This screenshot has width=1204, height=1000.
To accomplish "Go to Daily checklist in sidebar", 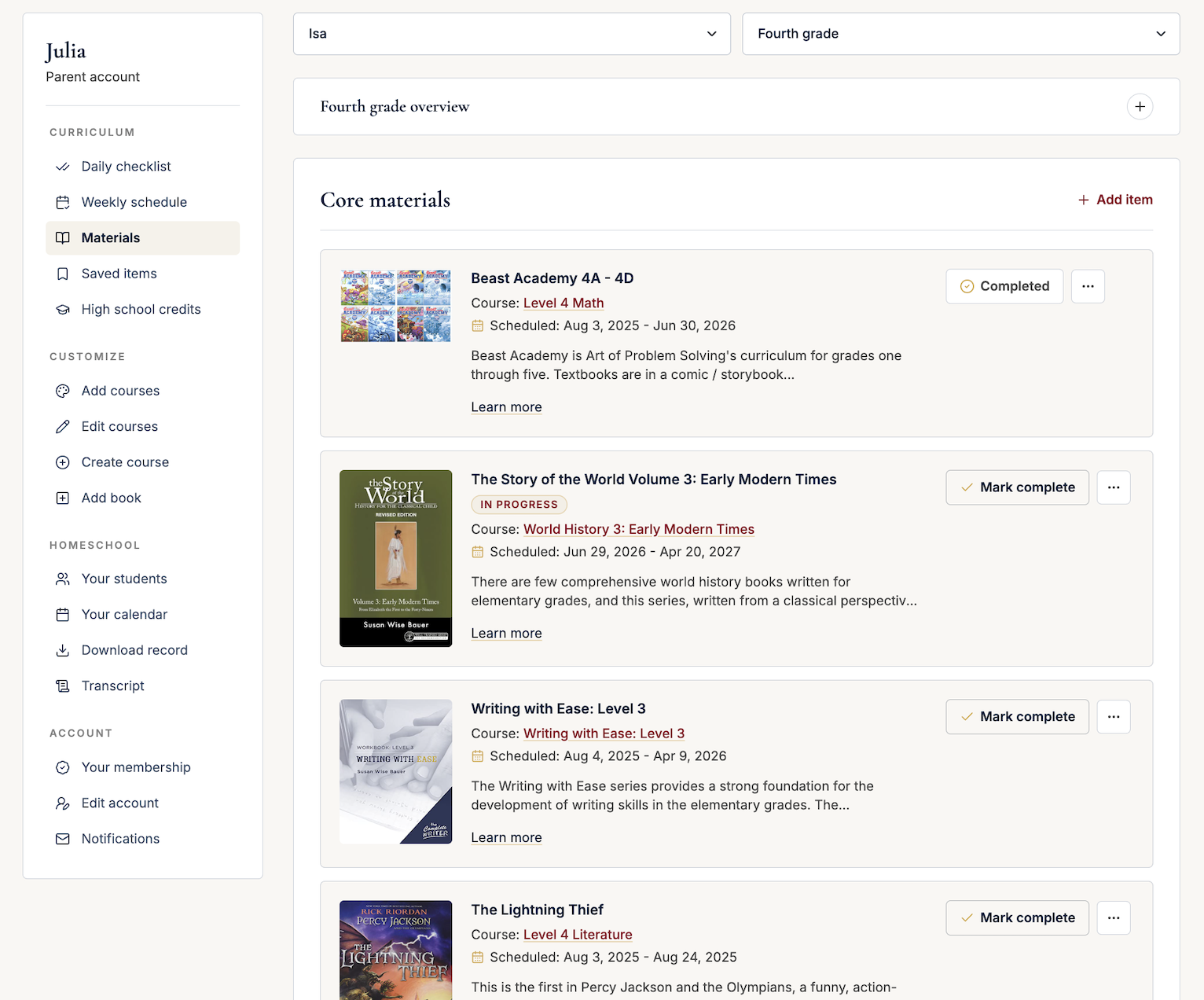I will pos(142,167).
